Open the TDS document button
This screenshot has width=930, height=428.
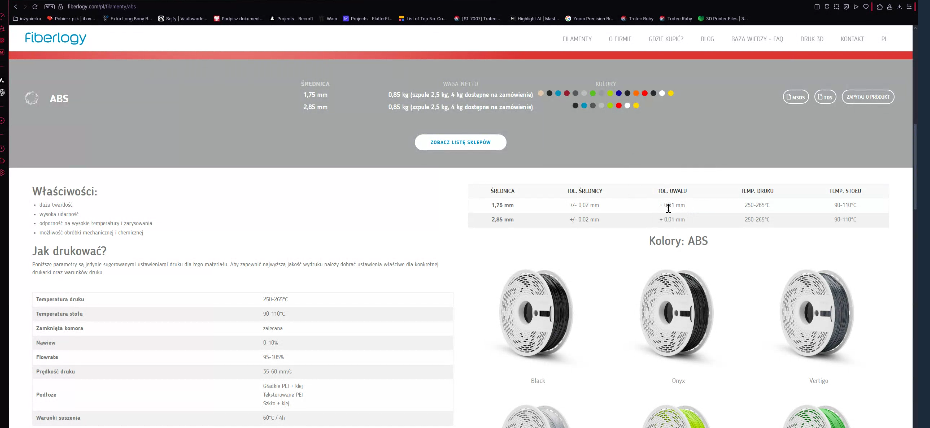pyautogui.click(x=825, y=97)
